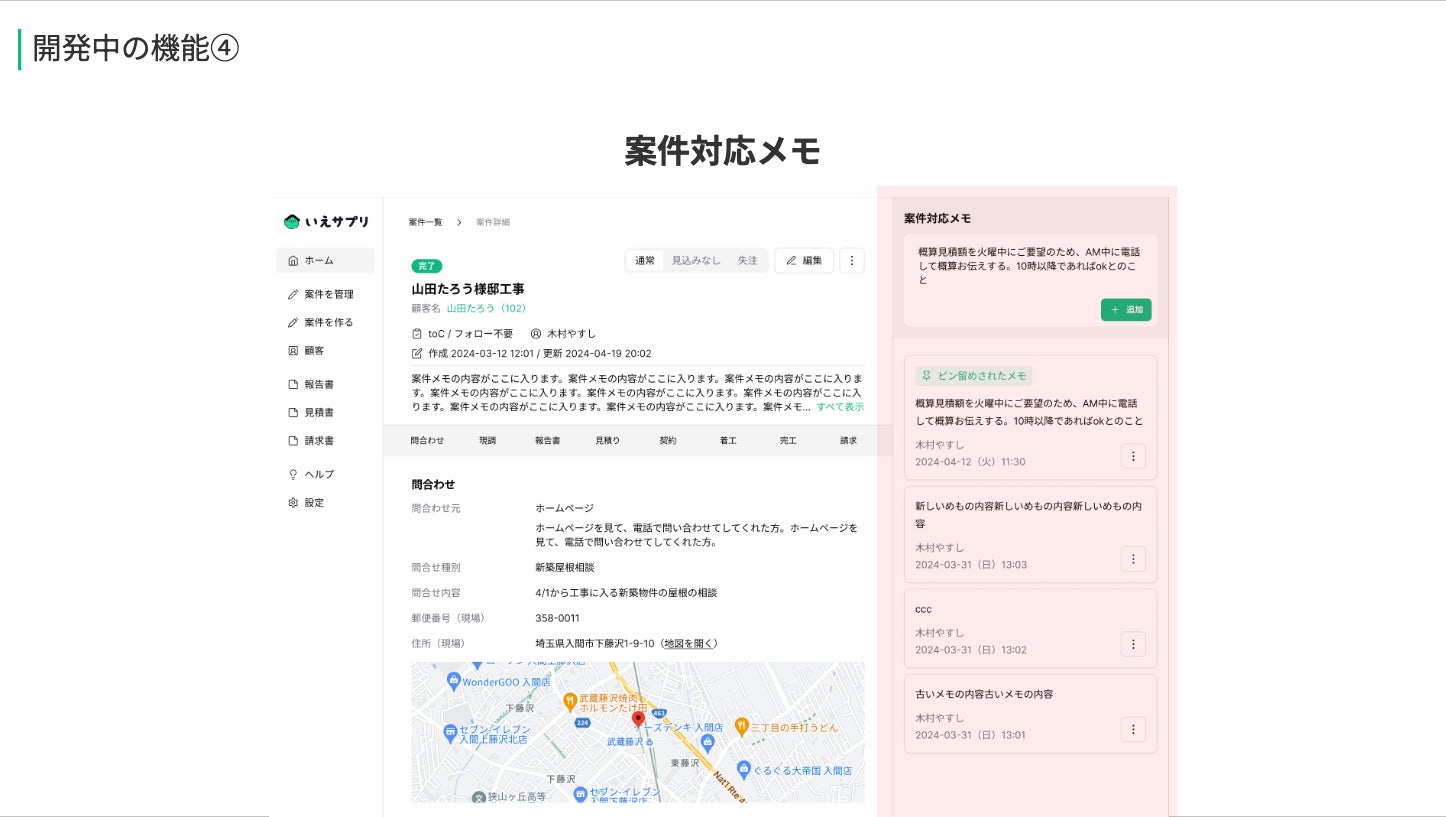Click the document icon beside 報告書 in sidebar
The image size is (1446, 817).
click(293, 385)
